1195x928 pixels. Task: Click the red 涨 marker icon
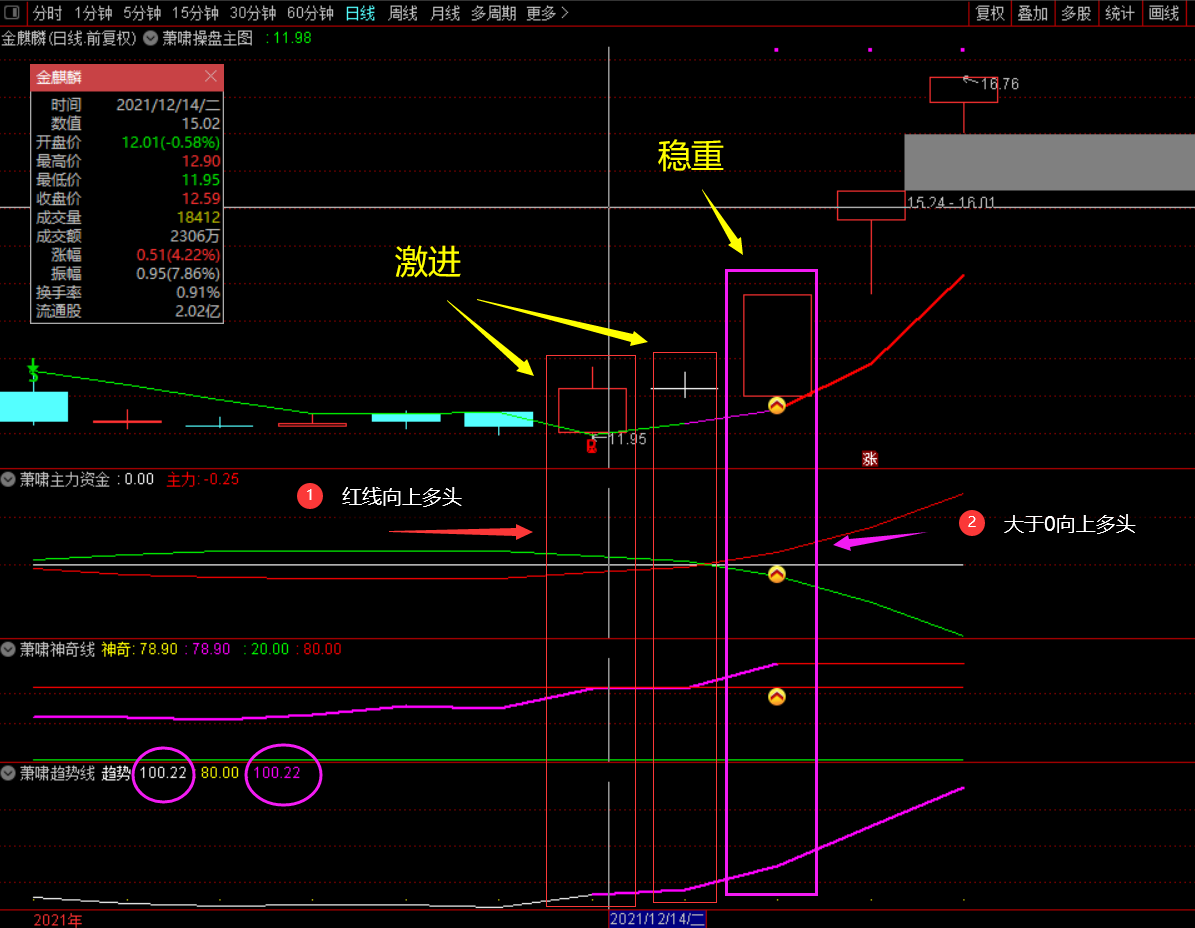pos(870,459)
